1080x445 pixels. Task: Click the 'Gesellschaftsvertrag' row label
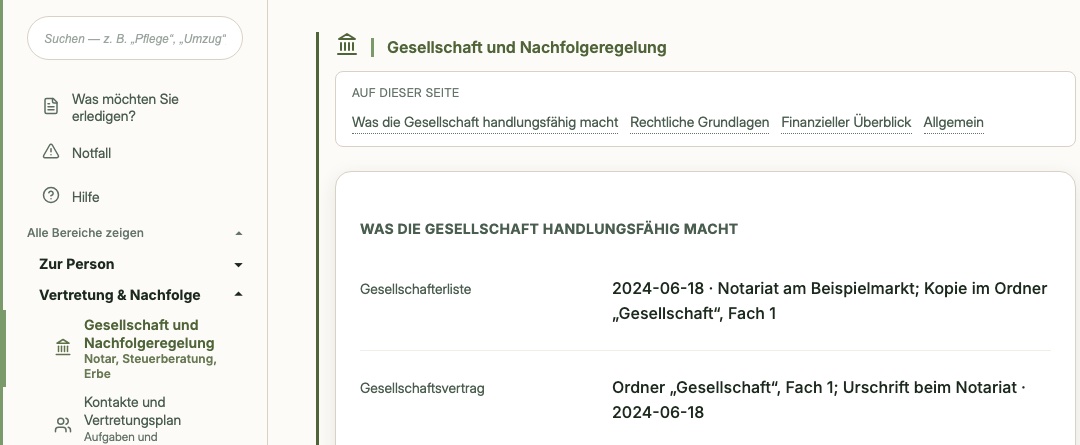[422, 389]
